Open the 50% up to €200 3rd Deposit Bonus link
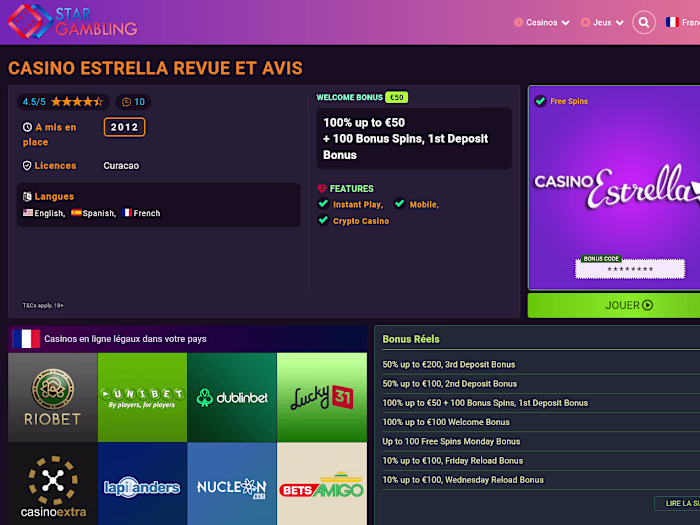 tap(449, 365)
